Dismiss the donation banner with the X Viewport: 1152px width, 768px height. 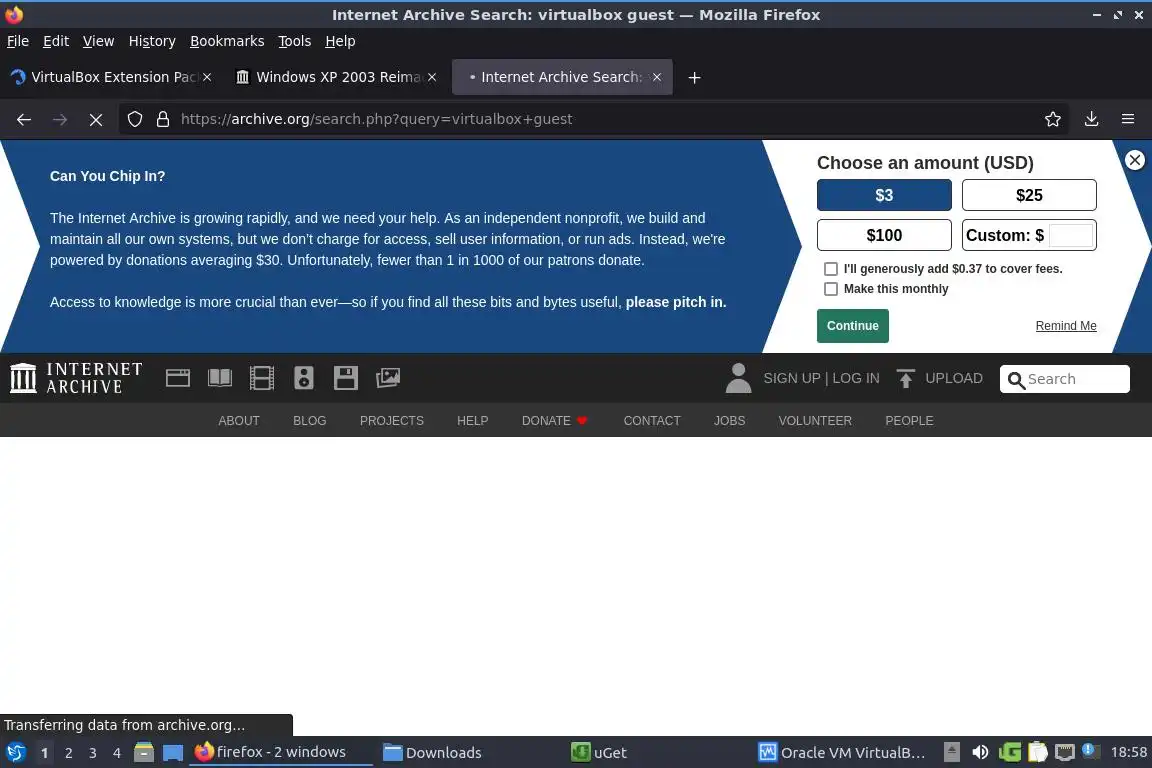1134,160
